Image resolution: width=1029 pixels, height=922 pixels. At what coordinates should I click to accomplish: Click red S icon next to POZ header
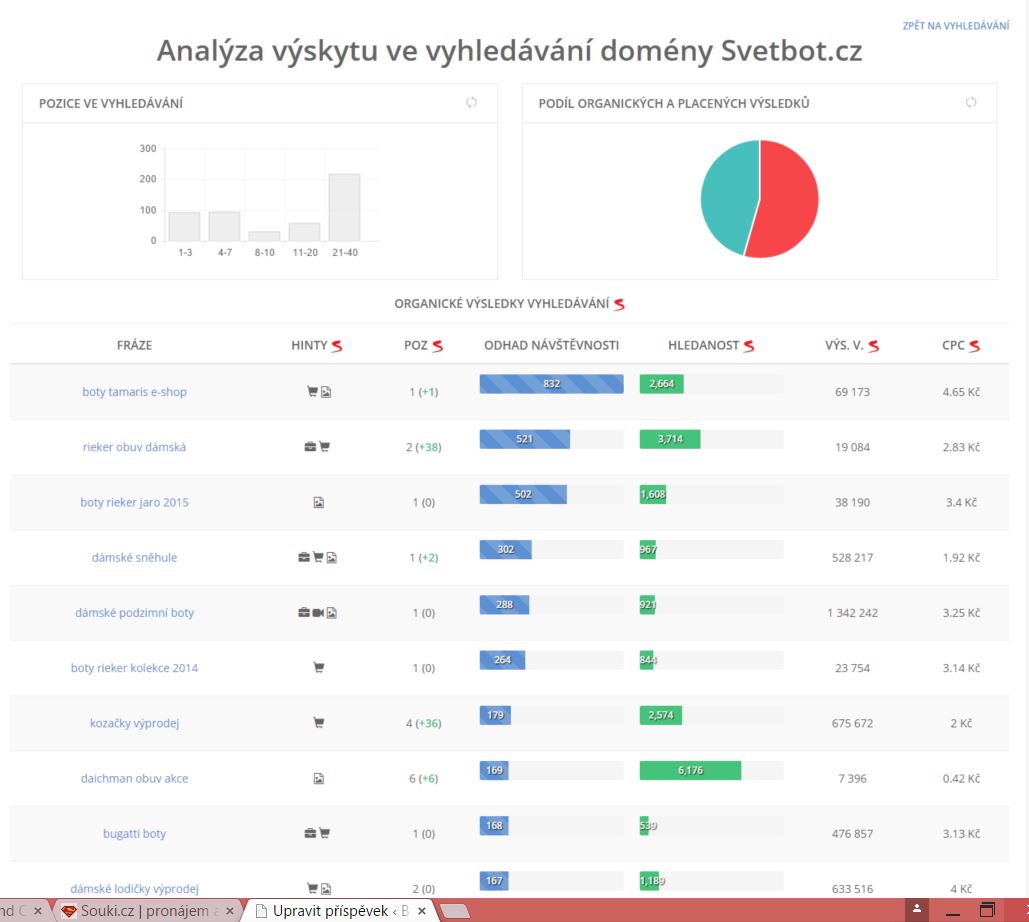coord(438,346)
